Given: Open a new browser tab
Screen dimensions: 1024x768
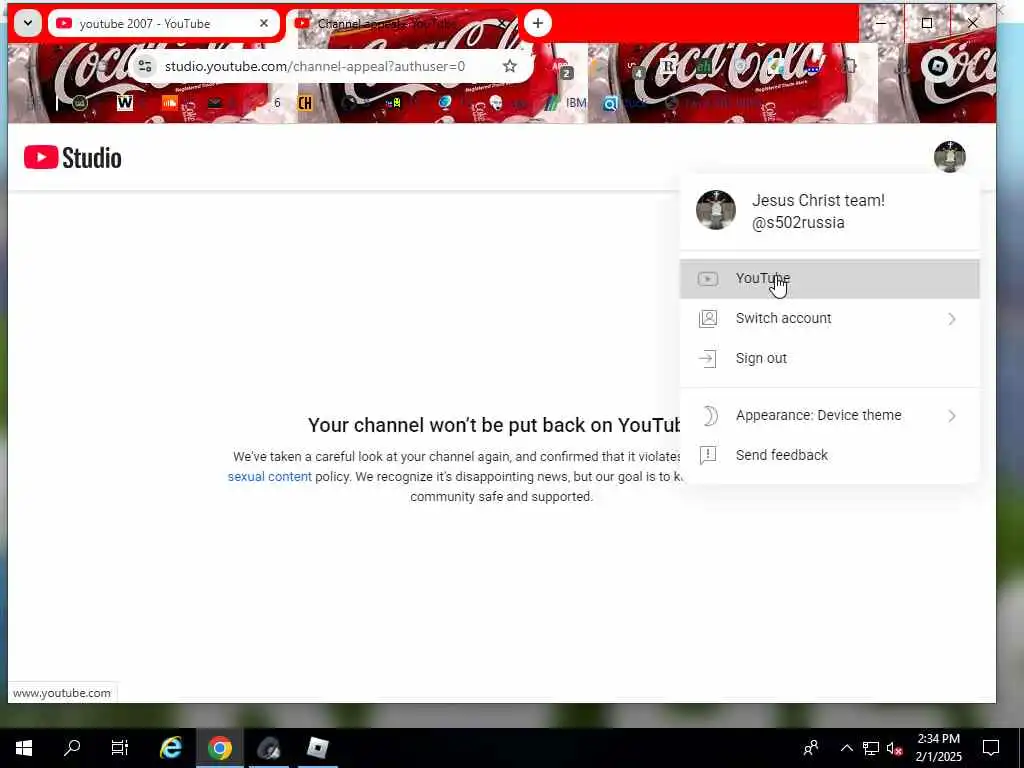Looking at the screenshot, I should [x=537, y=24].
